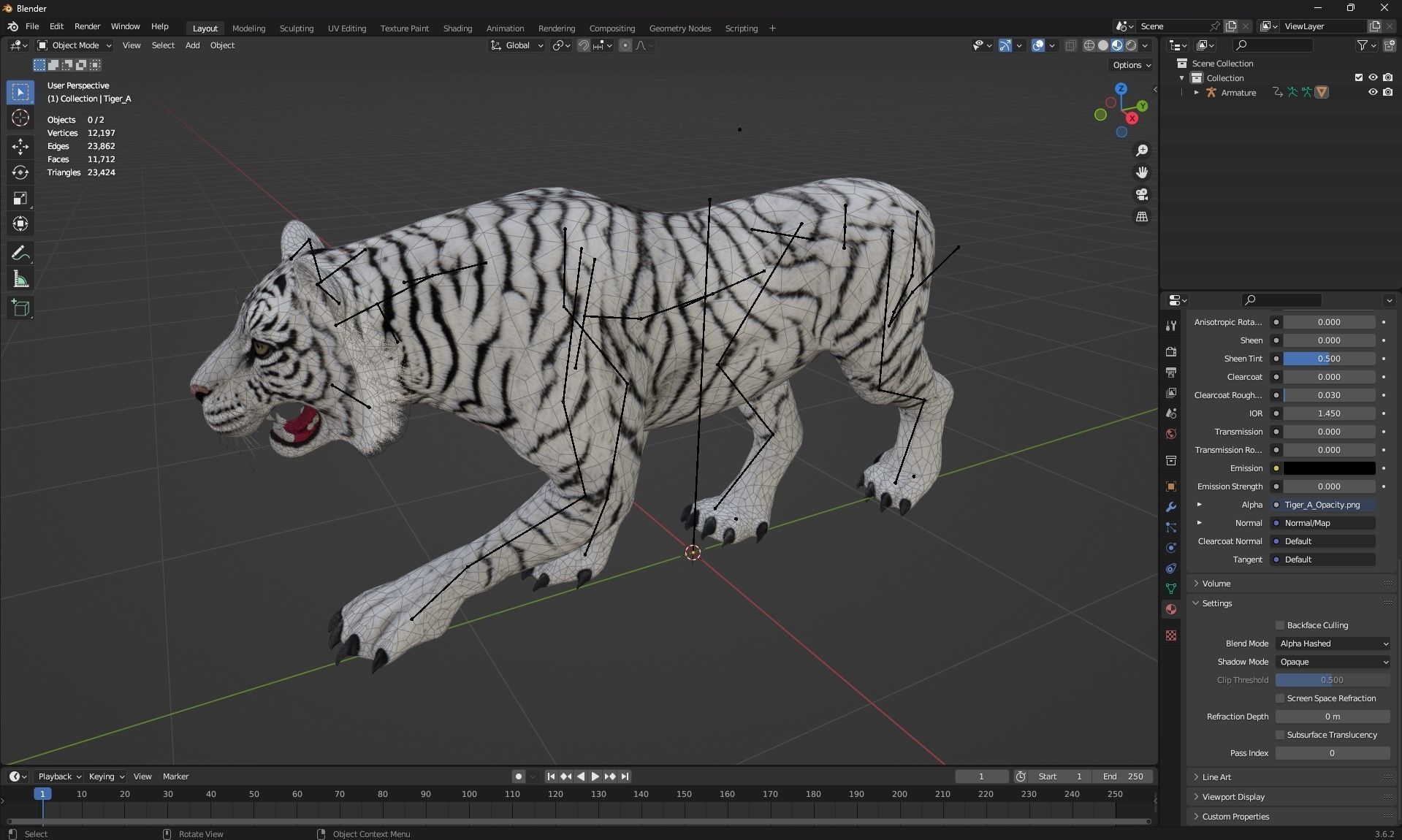Viewport: 1402px width, 840px height.
Task: Click the viewport pan hand icon
Action: coord(1142,172)
